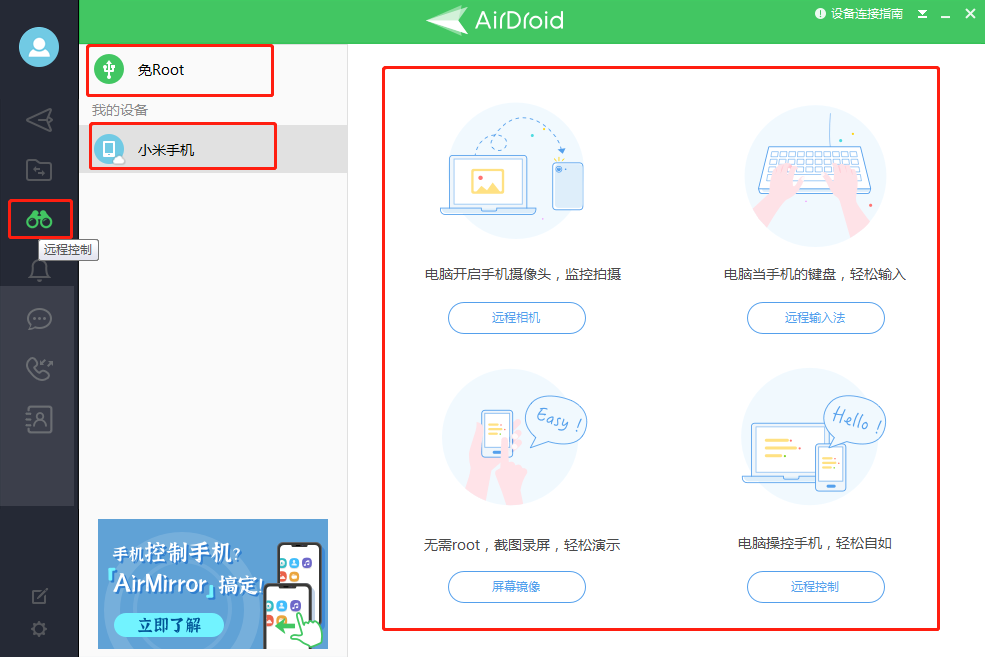Open the compose pencil icon near bottom

[x=39, y=595]
